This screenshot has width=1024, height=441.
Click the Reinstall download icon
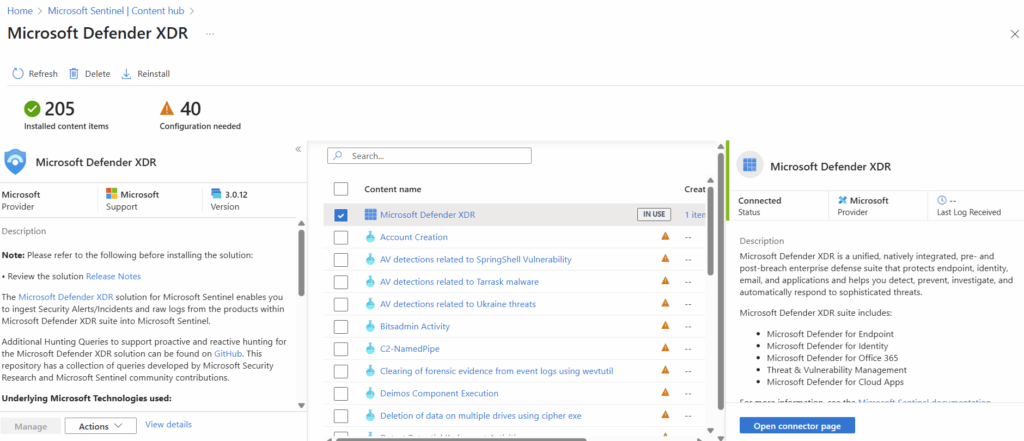[127, 74]
